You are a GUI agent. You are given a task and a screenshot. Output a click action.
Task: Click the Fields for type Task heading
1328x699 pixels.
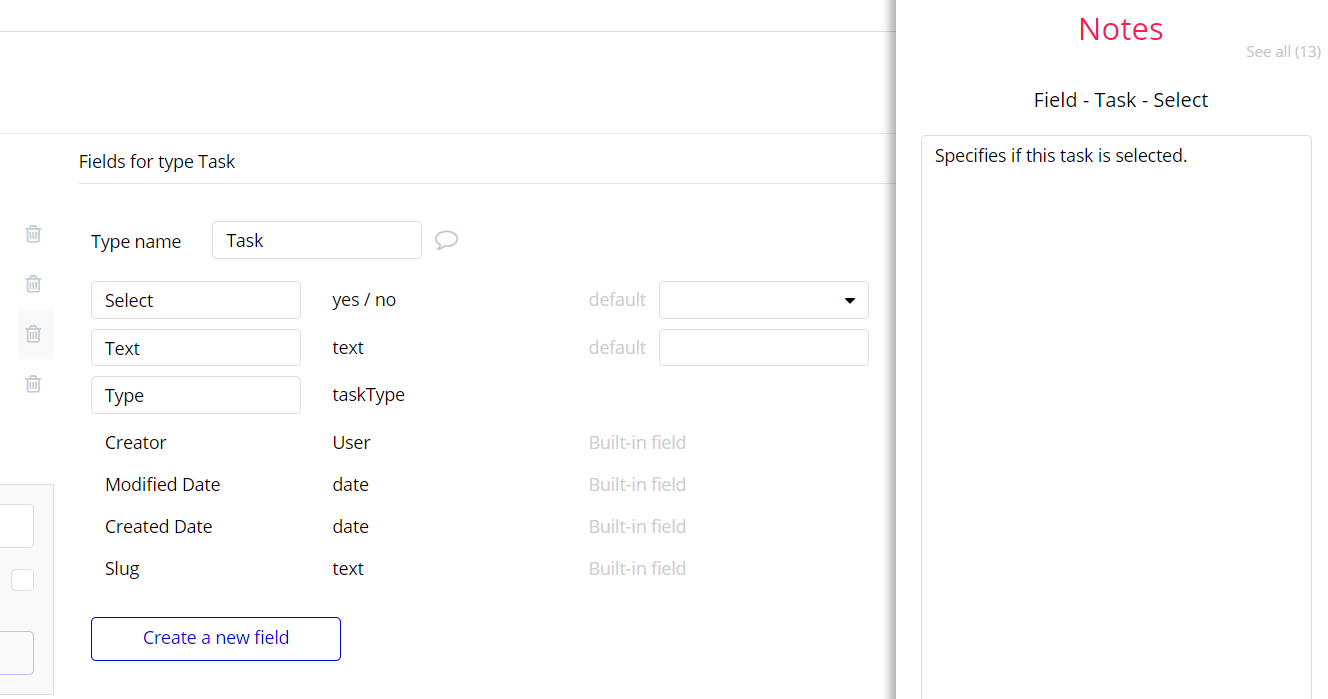click(157, 162)
